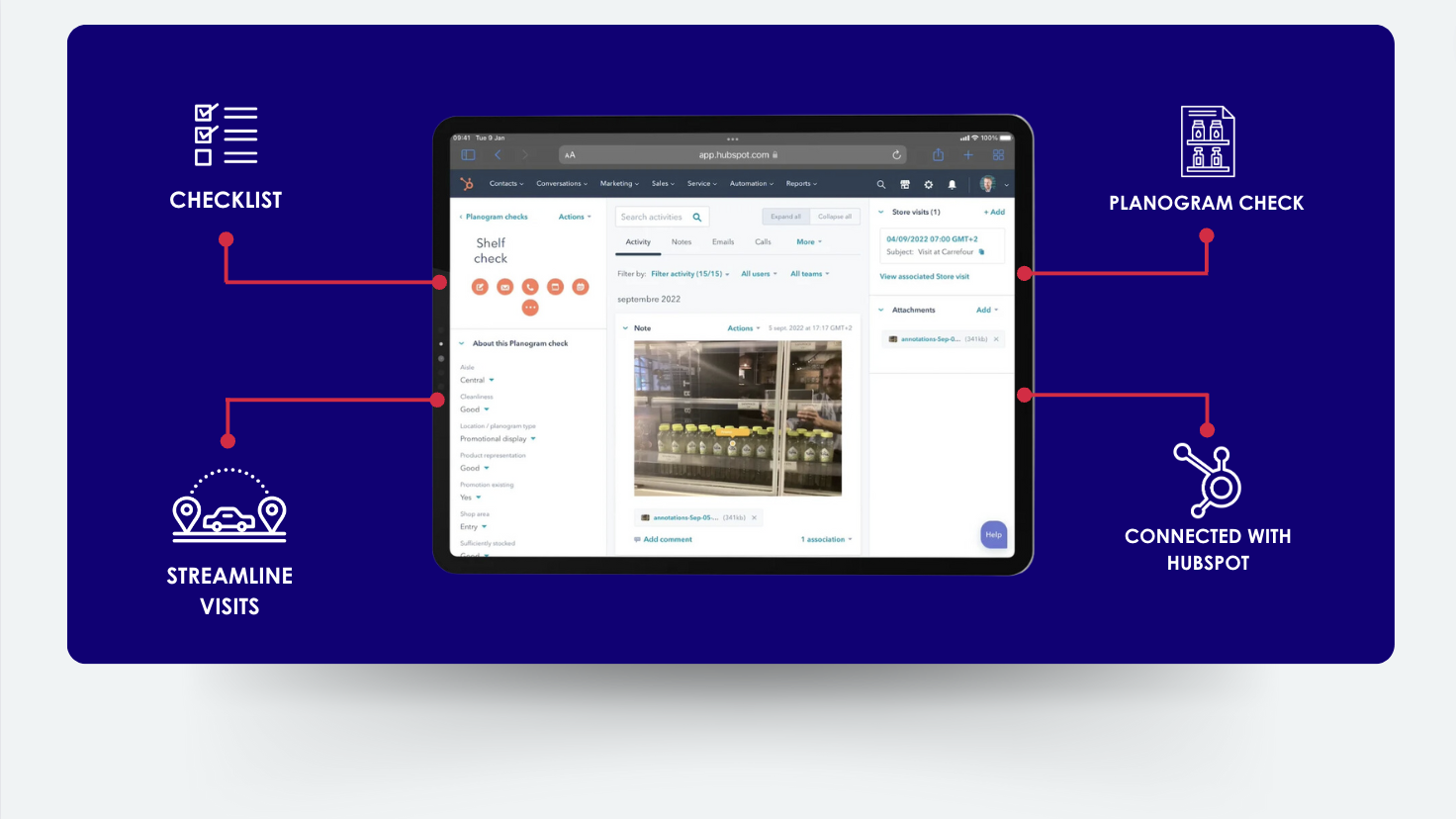Change Promotion existing value Yes
This screenshot has width=1456, height=819.
(x=471, y=498)
